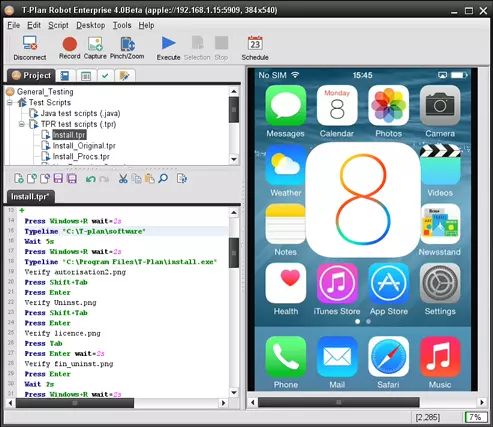The image size is (493, 427).
Task: Click the 7% memory indicator in status bar
Action: pyautogui.click(x=476, y=417)
